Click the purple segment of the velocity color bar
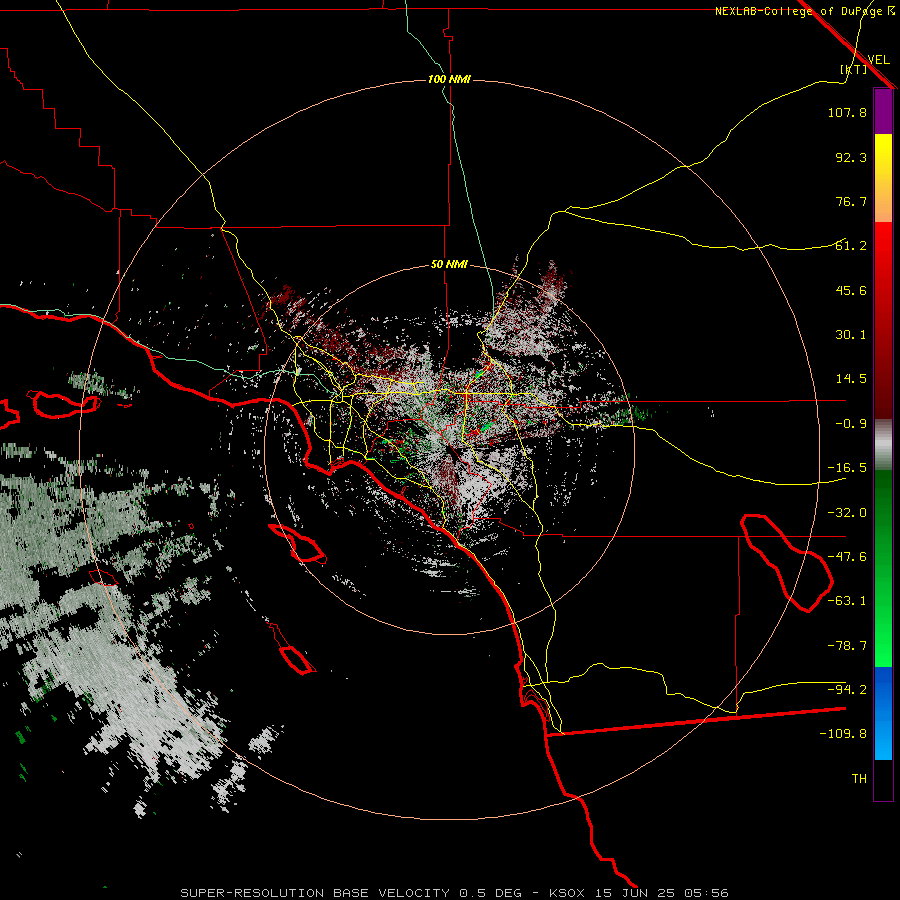Screen dimensions: 900x900 point(883,112)
